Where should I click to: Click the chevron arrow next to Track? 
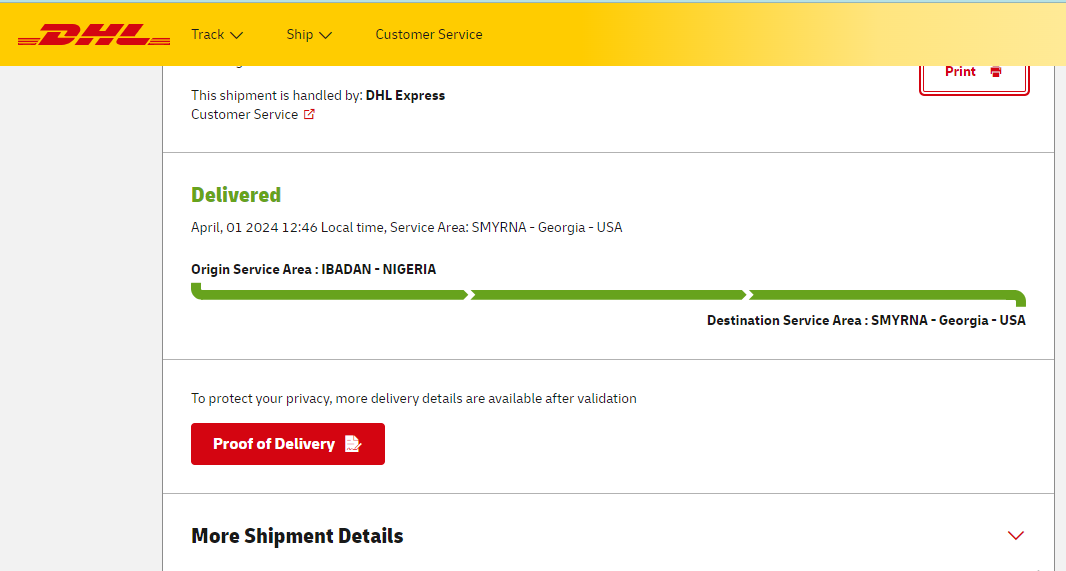coord(237,35)
